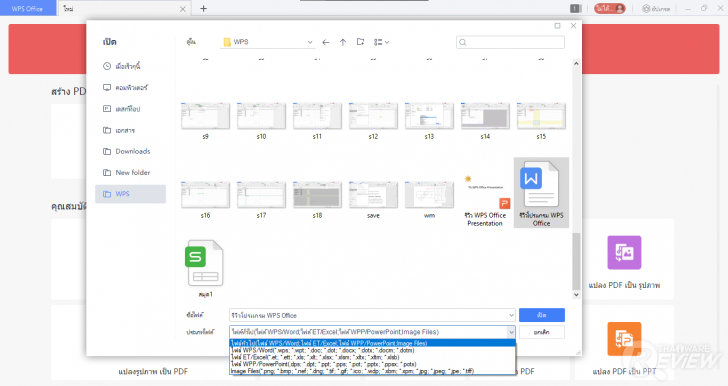
Task: Click the file list scrollbar thumb
Action: 576,261
